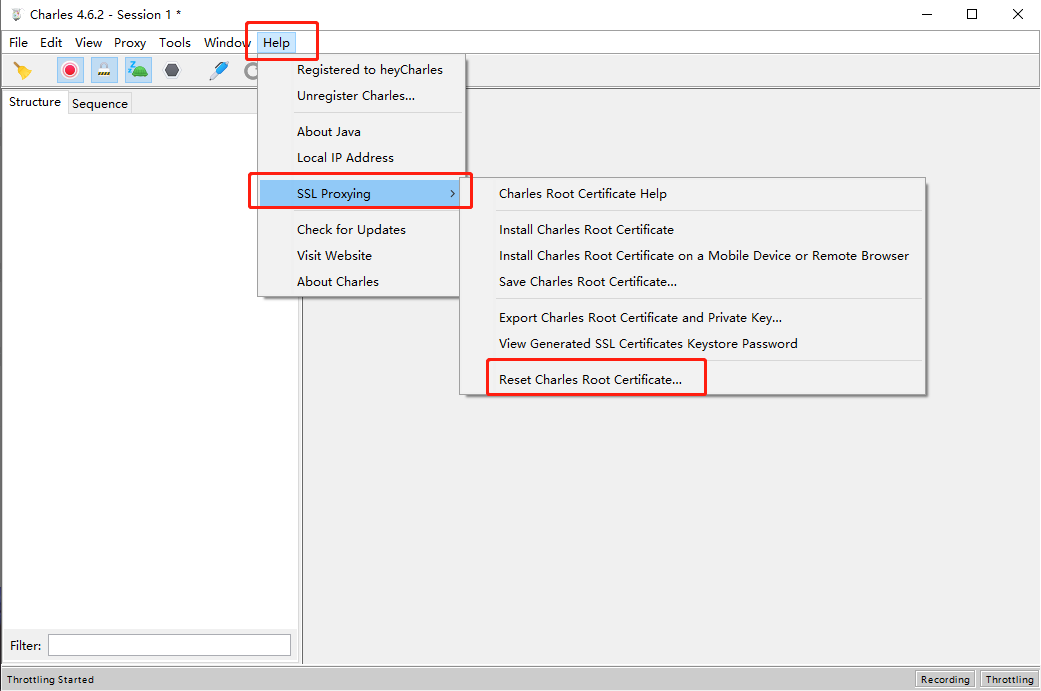Screen dimensions: 1041x691
Task: Click the Throttling status bar button
Action: (1009, 679)
